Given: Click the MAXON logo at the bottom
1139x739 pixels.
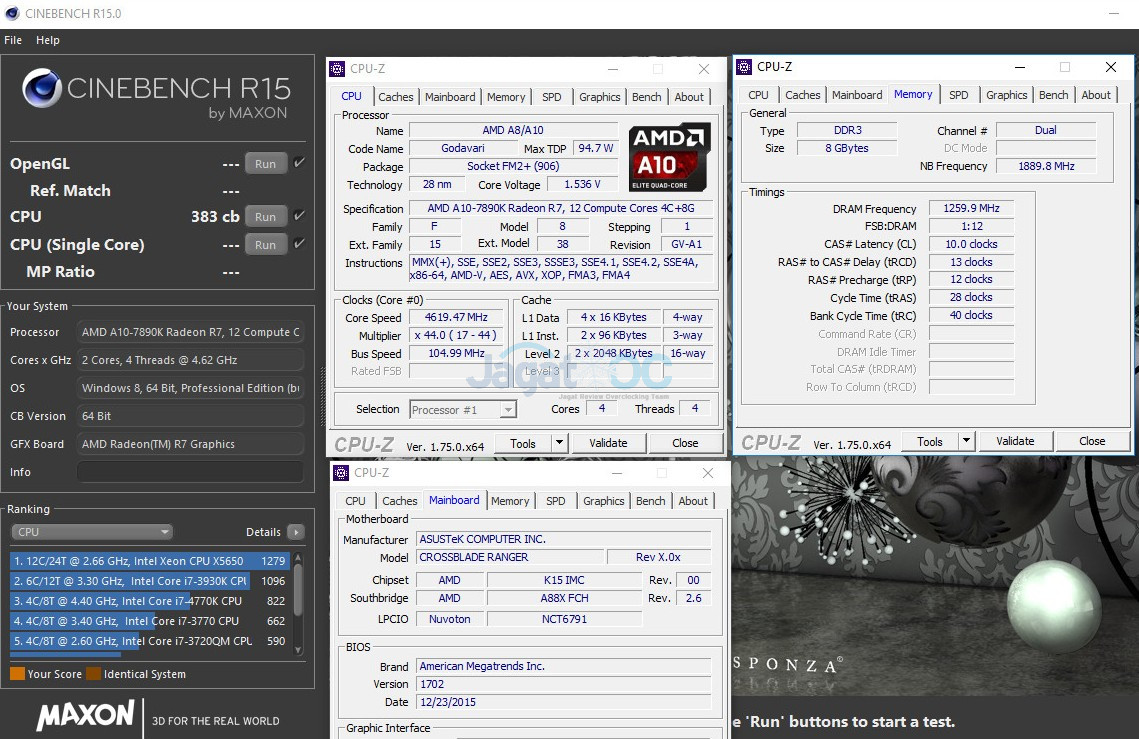Looking at the screenshot, I should [86, 715].
